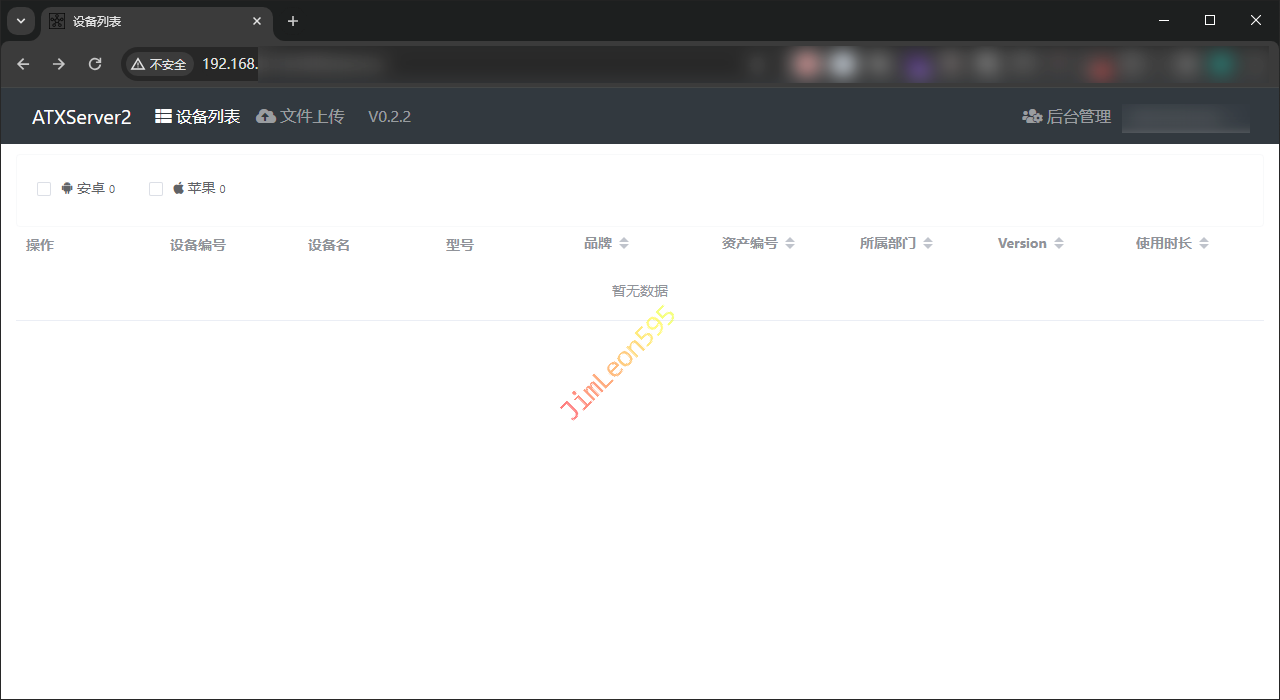The image size is (1280, 700).
Task: Click the browser forward arrow
Action: (x=59, y=64)
